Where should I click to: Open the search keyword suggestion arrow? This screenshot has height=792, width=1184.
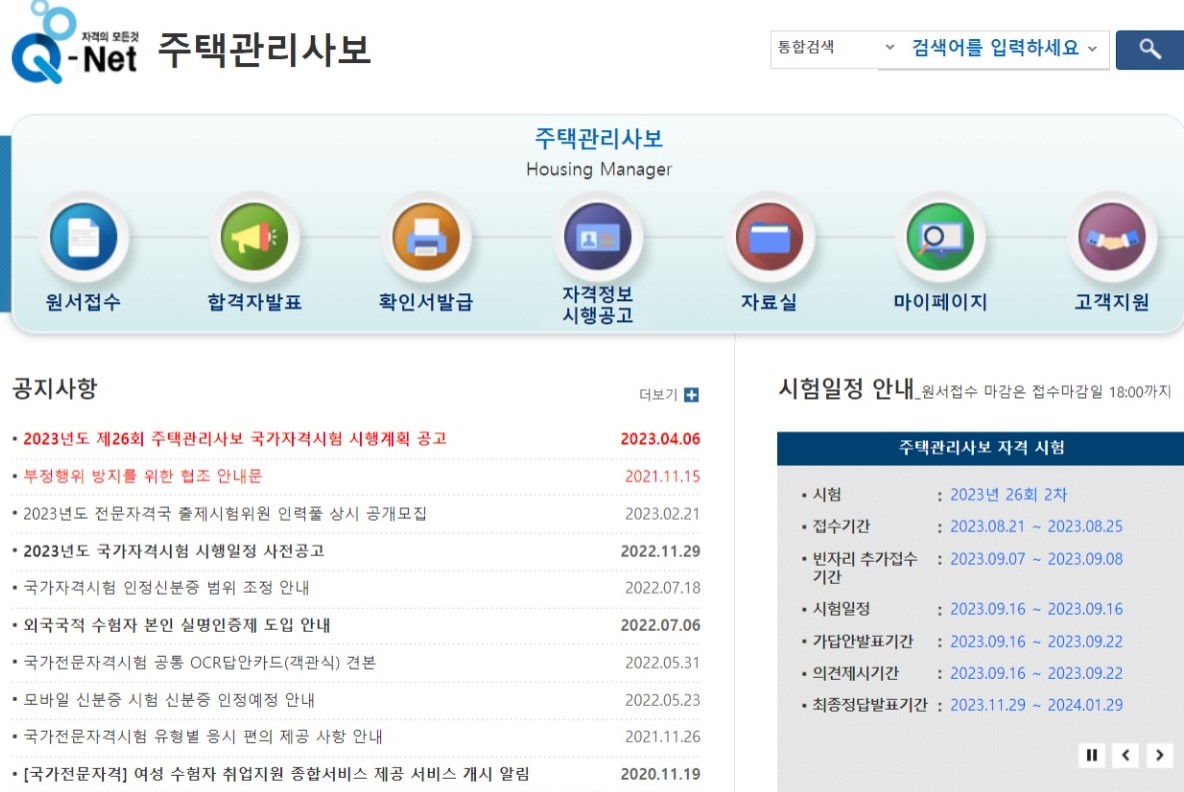tap(1092, 48)
